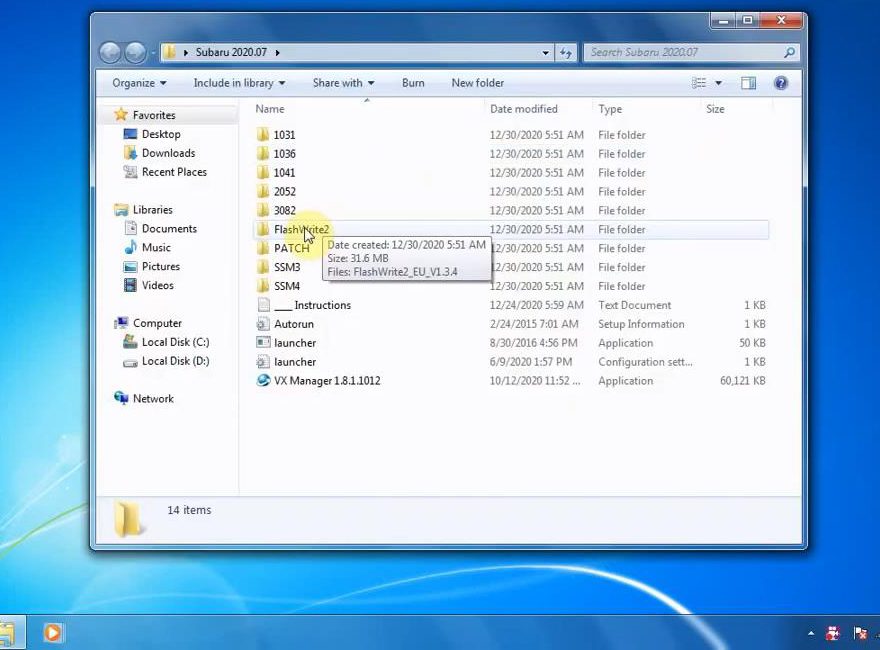Open the Help question mark icon
880x650 pixels.
(781, 83)
